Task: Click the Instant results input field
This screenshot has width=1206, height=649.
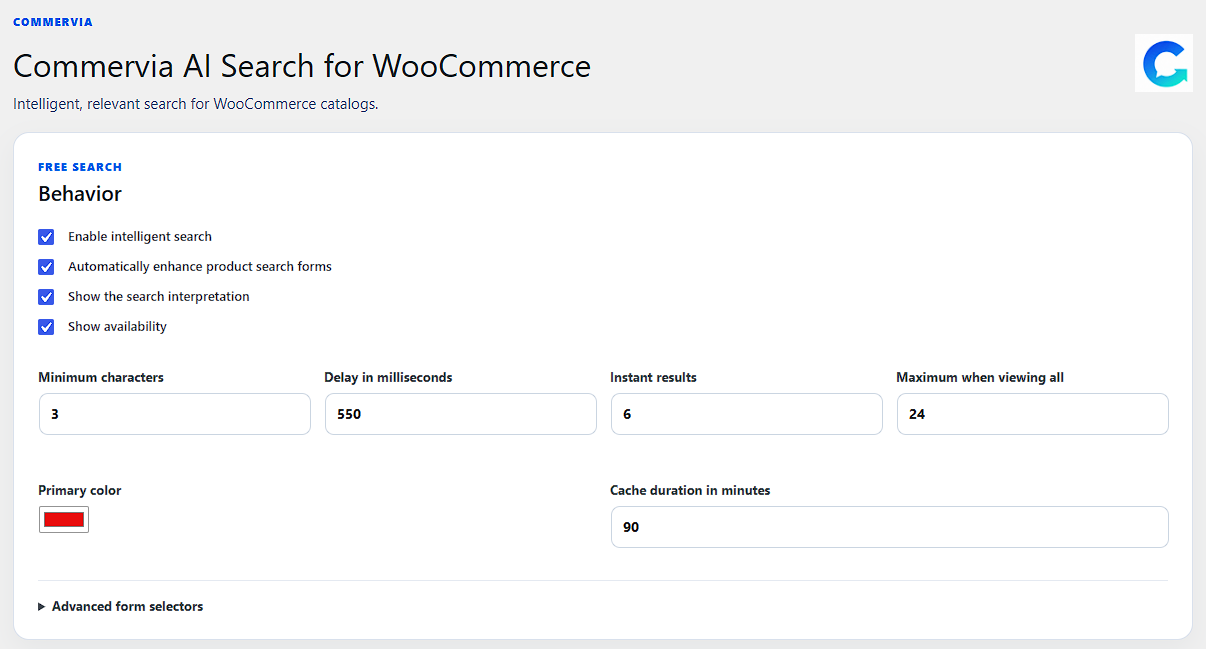Action: coord(747,414)
